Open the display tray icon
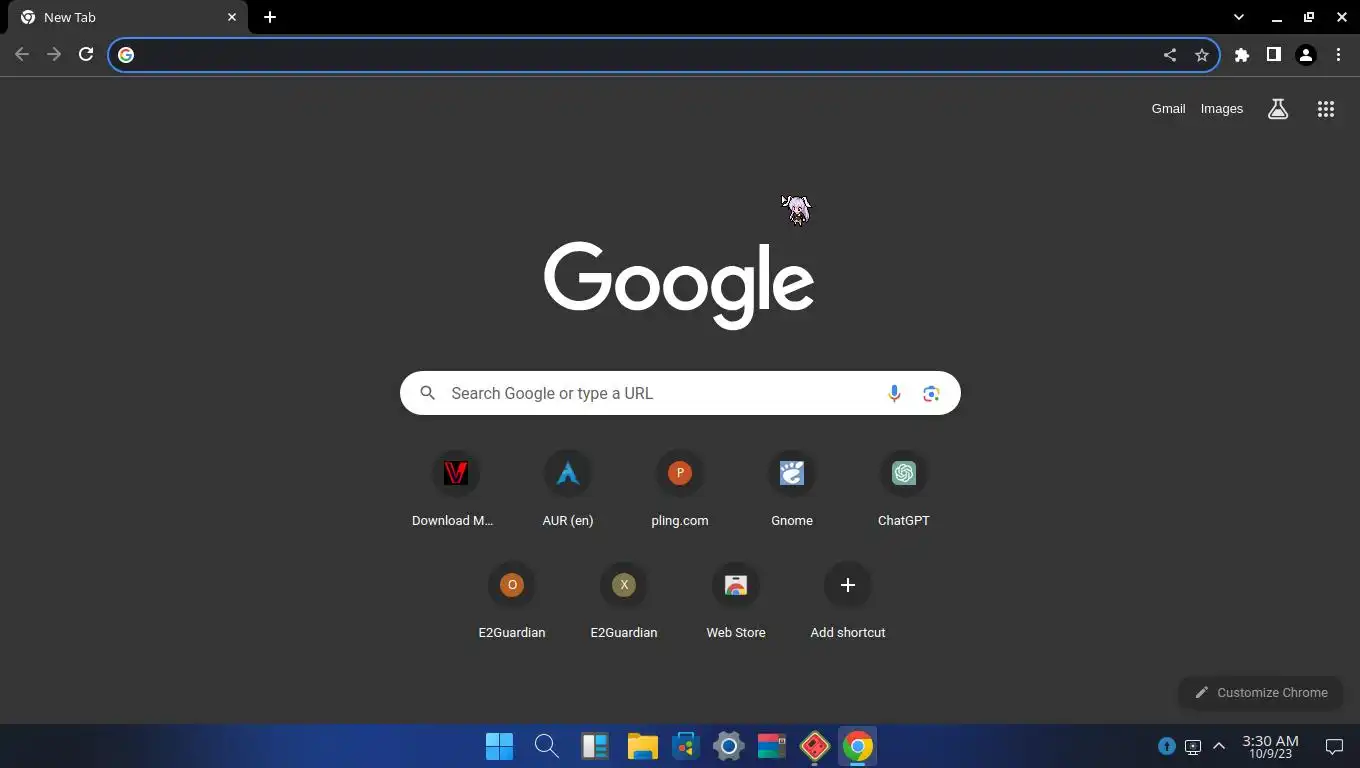Image resolution: width=1360 pixels, height=768 pixels. (x=1193, y=746)
